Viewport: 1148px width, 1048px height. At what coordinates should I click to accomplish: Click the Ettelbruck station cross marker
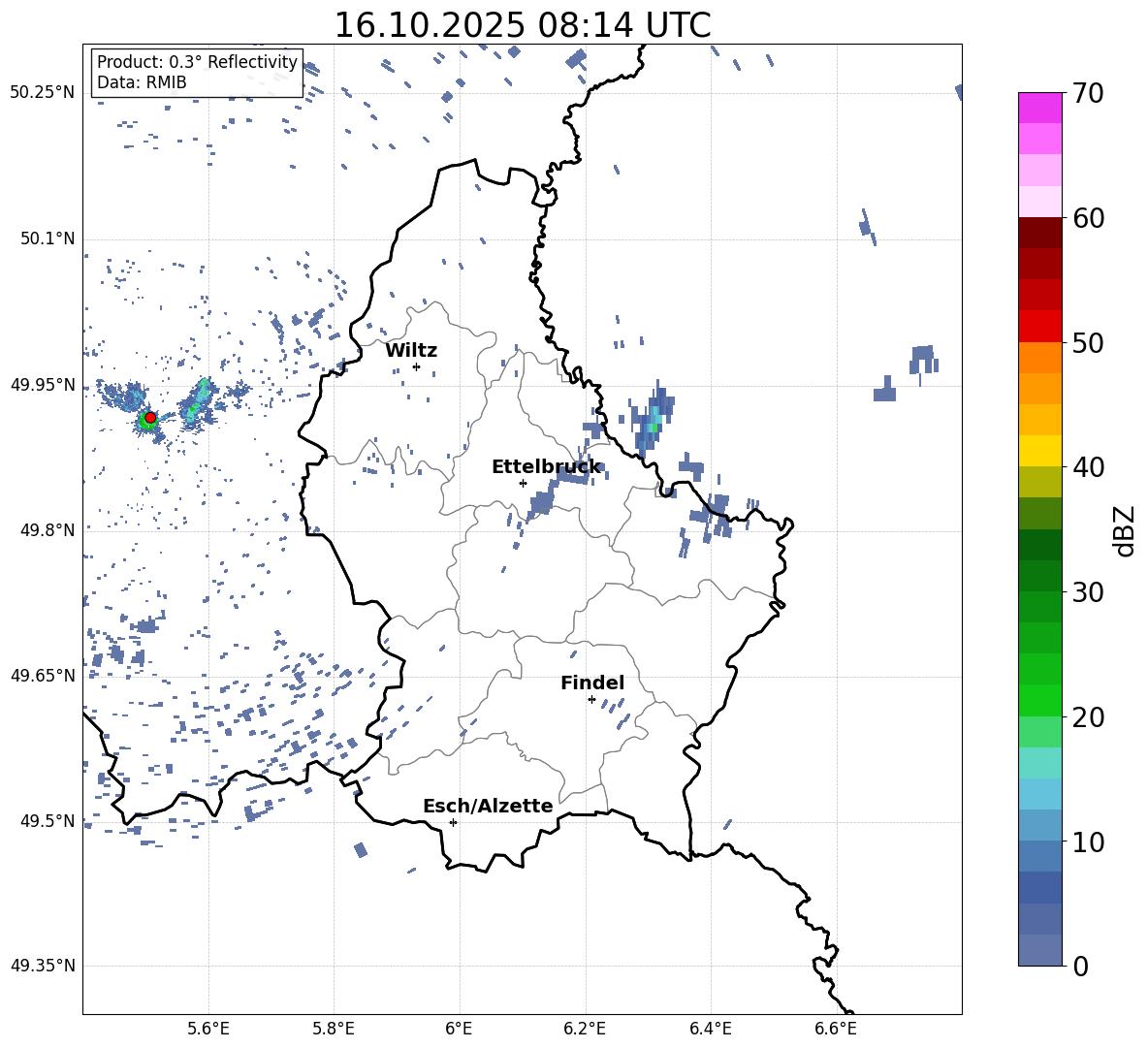(x=523, y=483)
